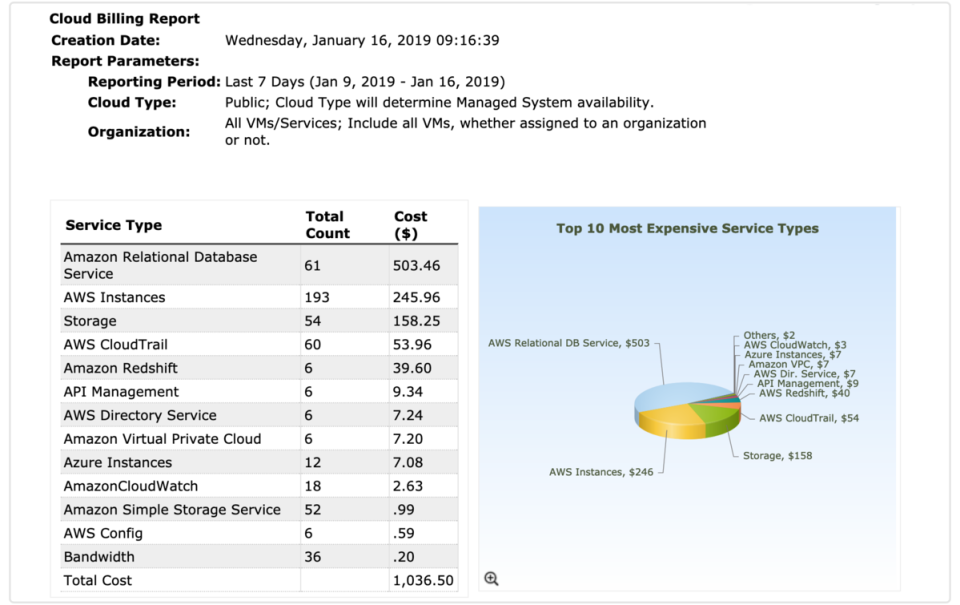Click the total count value 193
The height and width of the screenshot is (605, 960).
click(x=317, y=297)
